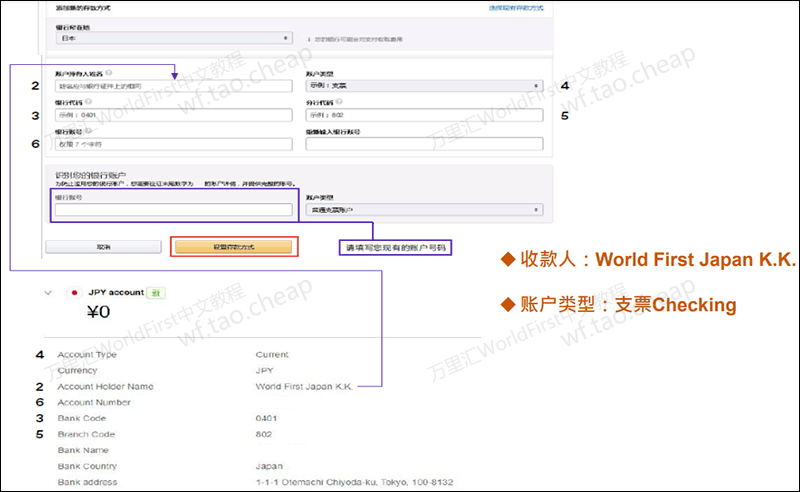Click the Account Holder Name label

tap(105, 386)
